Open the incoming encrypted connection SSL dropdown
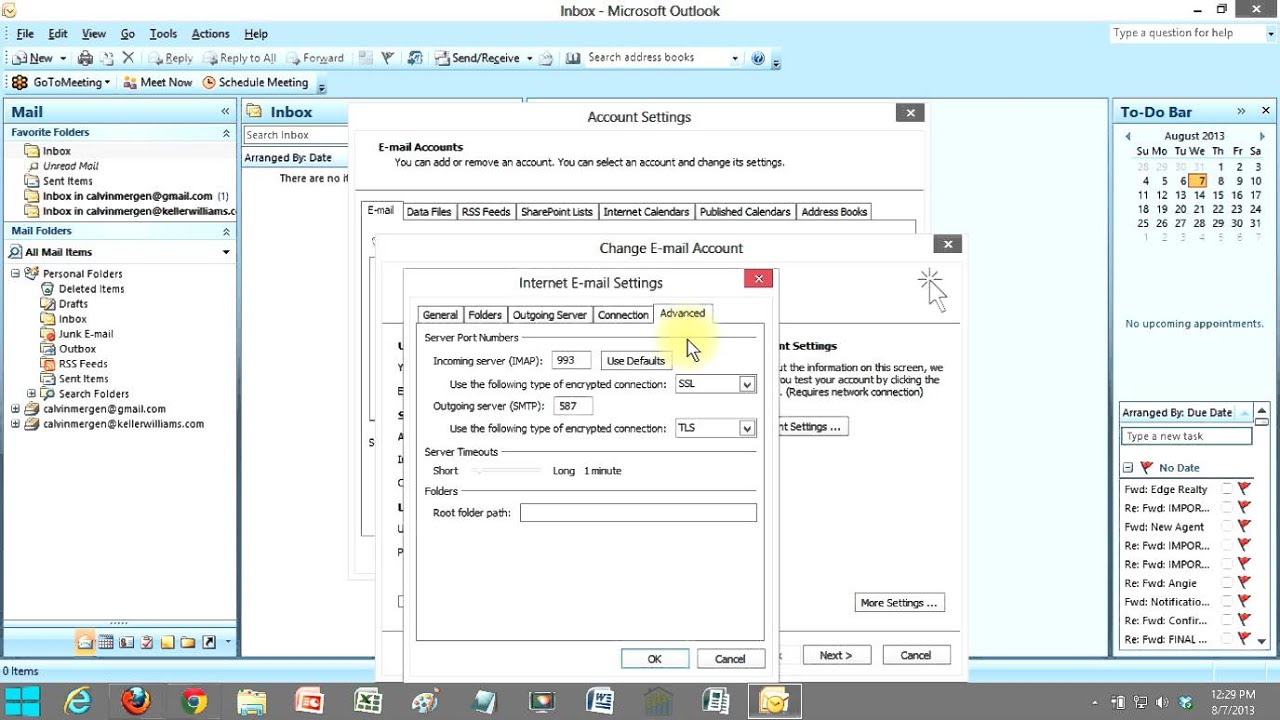The height and width of the screenshot is (720, 1280). [747, 384]
